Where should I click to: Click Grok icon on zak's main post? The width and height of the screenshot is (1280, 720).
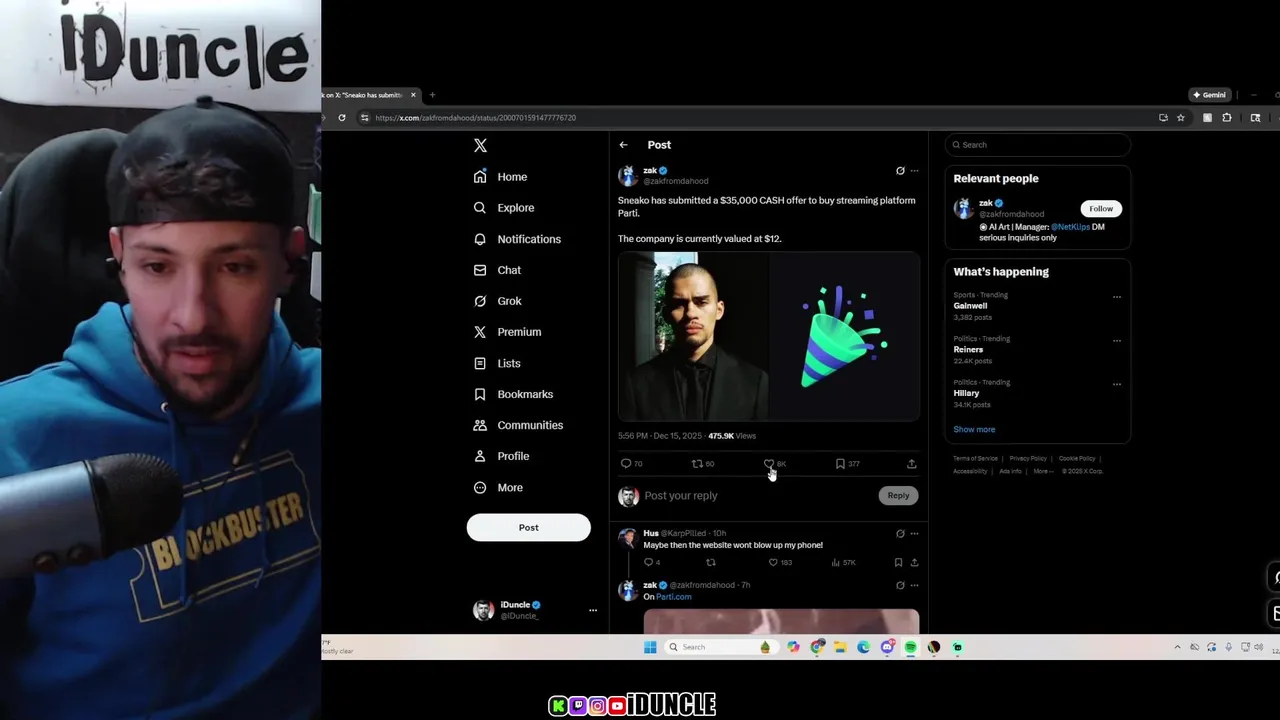tap(900, 171)
